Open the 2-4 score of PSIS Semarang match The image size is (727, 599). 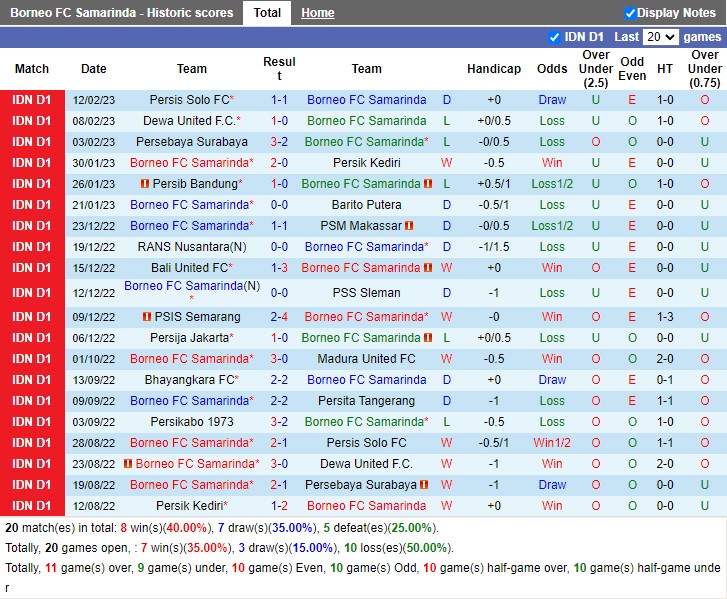(279, 317)
